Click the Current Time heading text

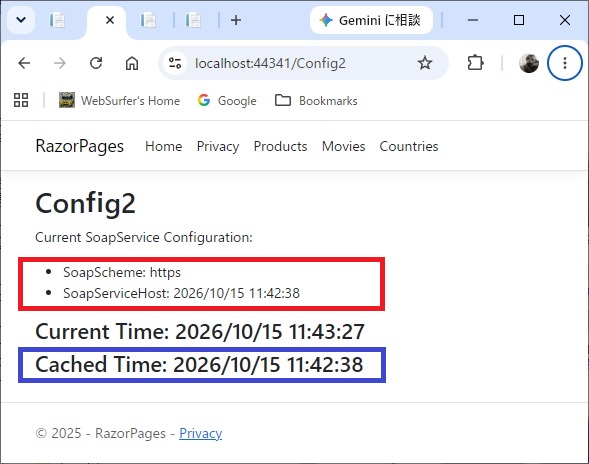[x=200, y=332]
